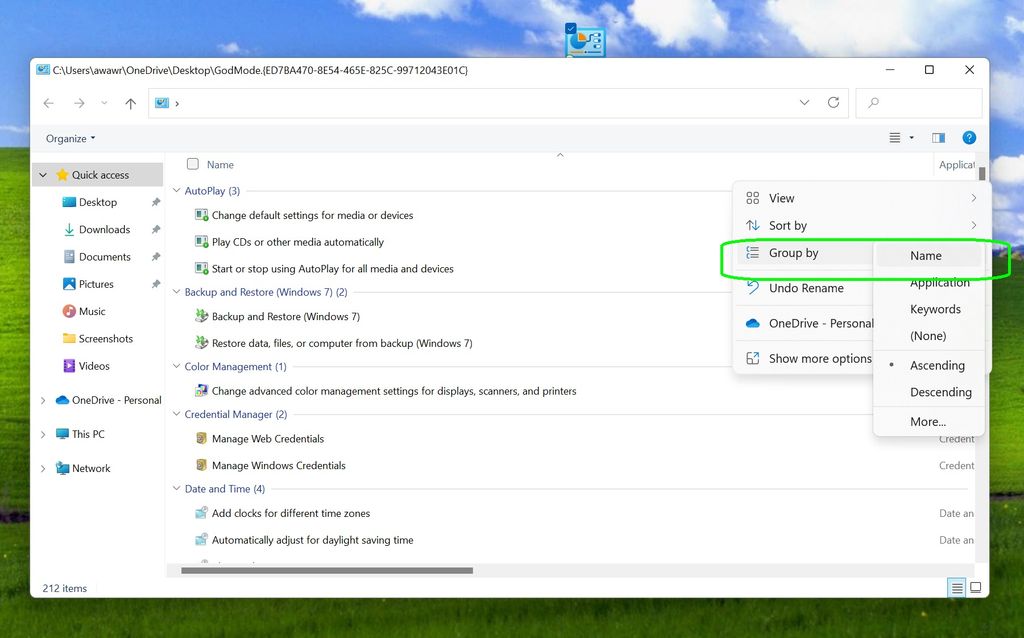The height and width of the screenshot is (638, 1024).
Task: Switch to details view via status bar icon
Action: pos(957,587)
